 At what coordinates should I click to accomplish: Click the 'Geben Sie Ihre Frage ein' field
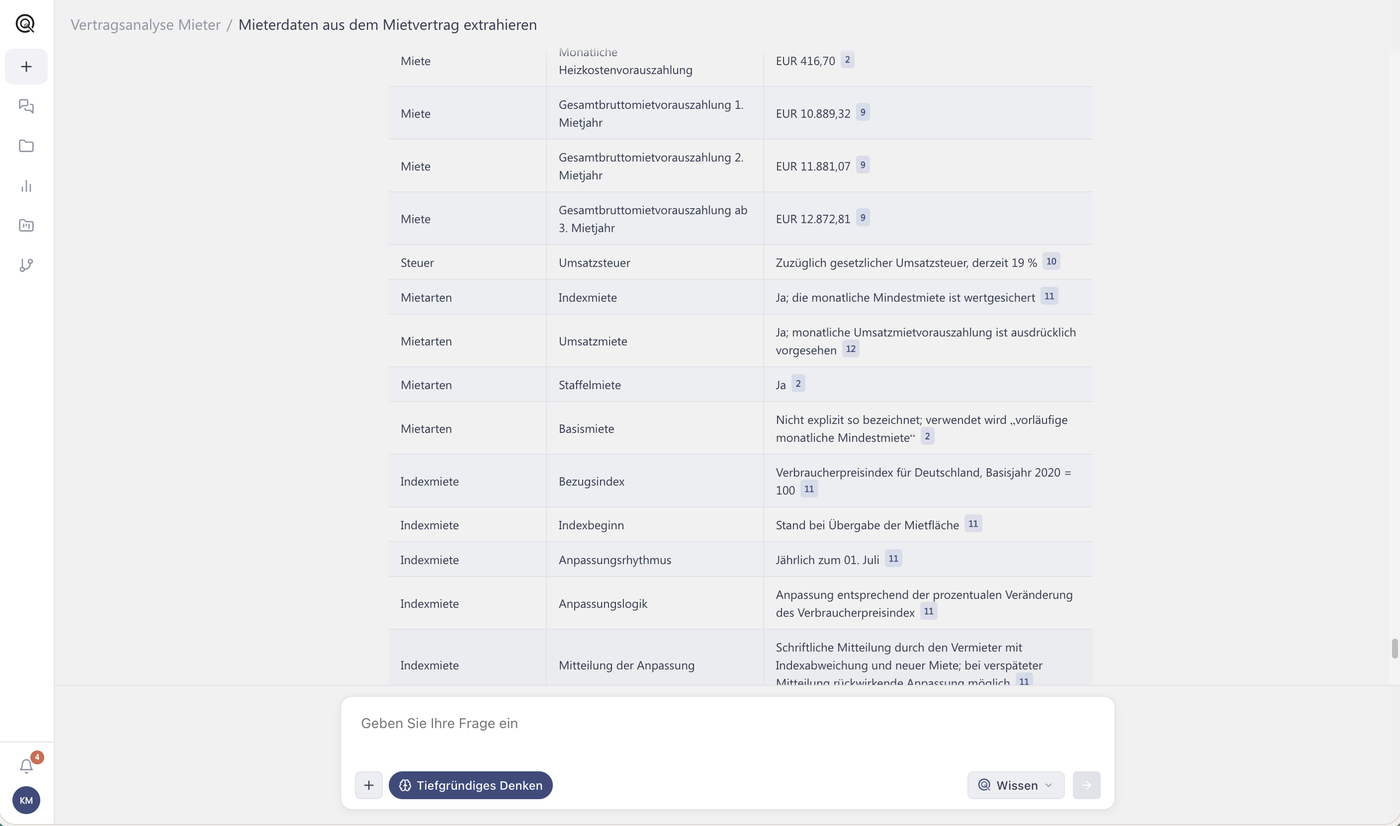click(x=727, y=723)
